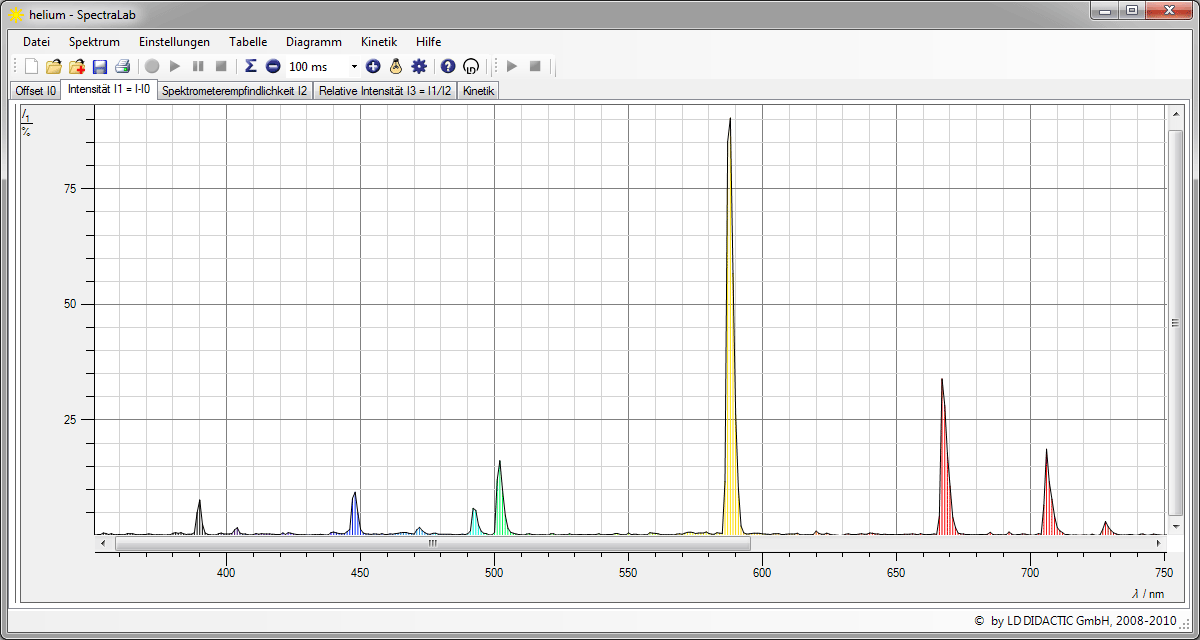Save the spectrum with the floppy disk icon
1200x640 pixels.
coord(100,66)
